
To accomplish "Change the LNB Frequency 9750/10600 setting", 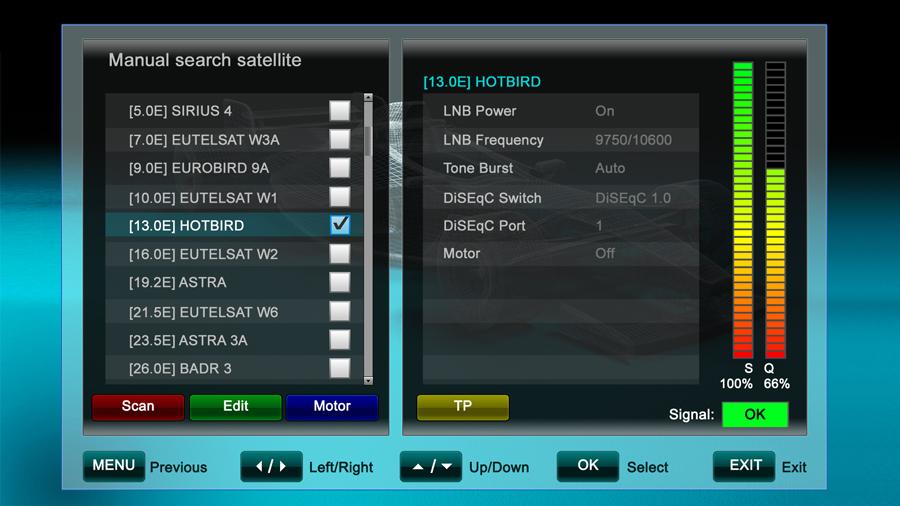I will pos(633,140).
